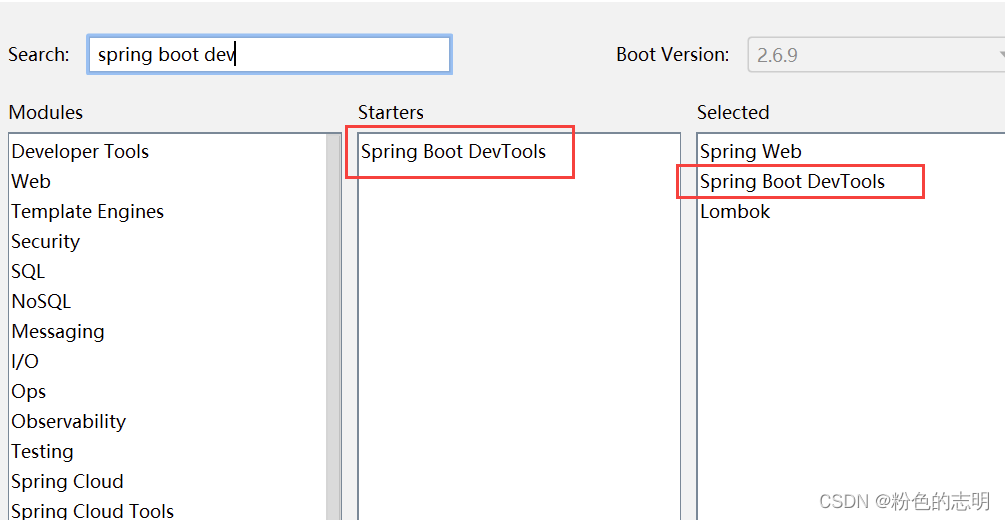Select Security module
The height and width of the screenshot is (520, 1005).
[x=46, y=242]
